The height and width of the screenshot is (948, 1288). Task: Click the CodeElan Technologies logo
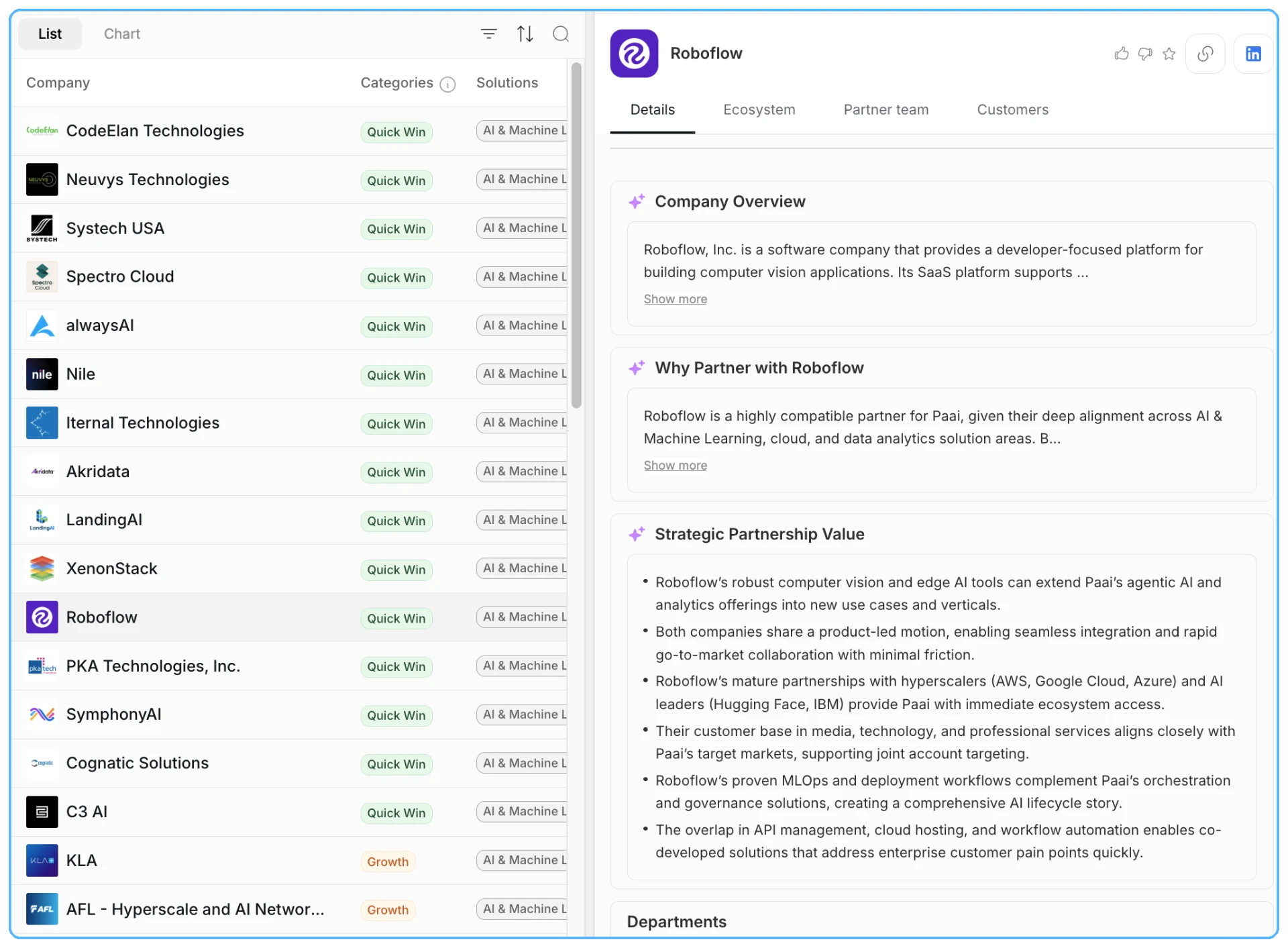point(42,131)
